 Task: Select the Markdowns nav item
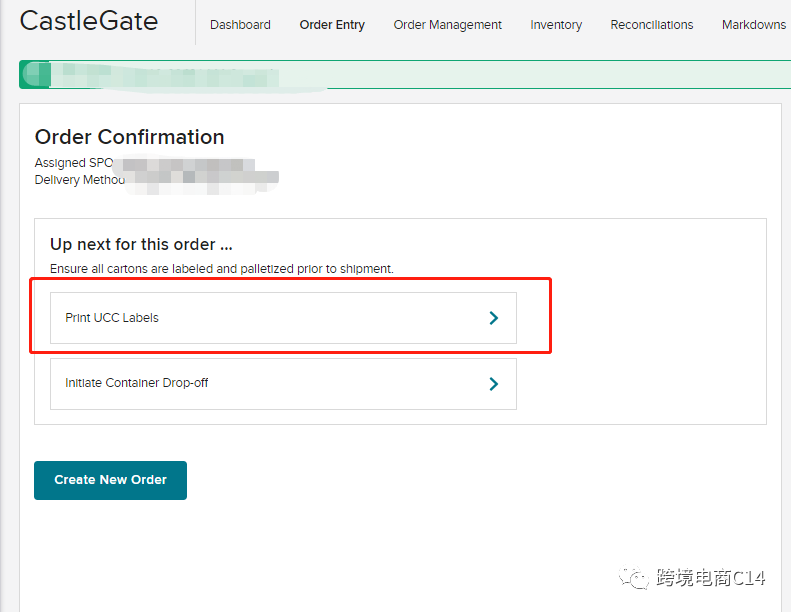754,25
